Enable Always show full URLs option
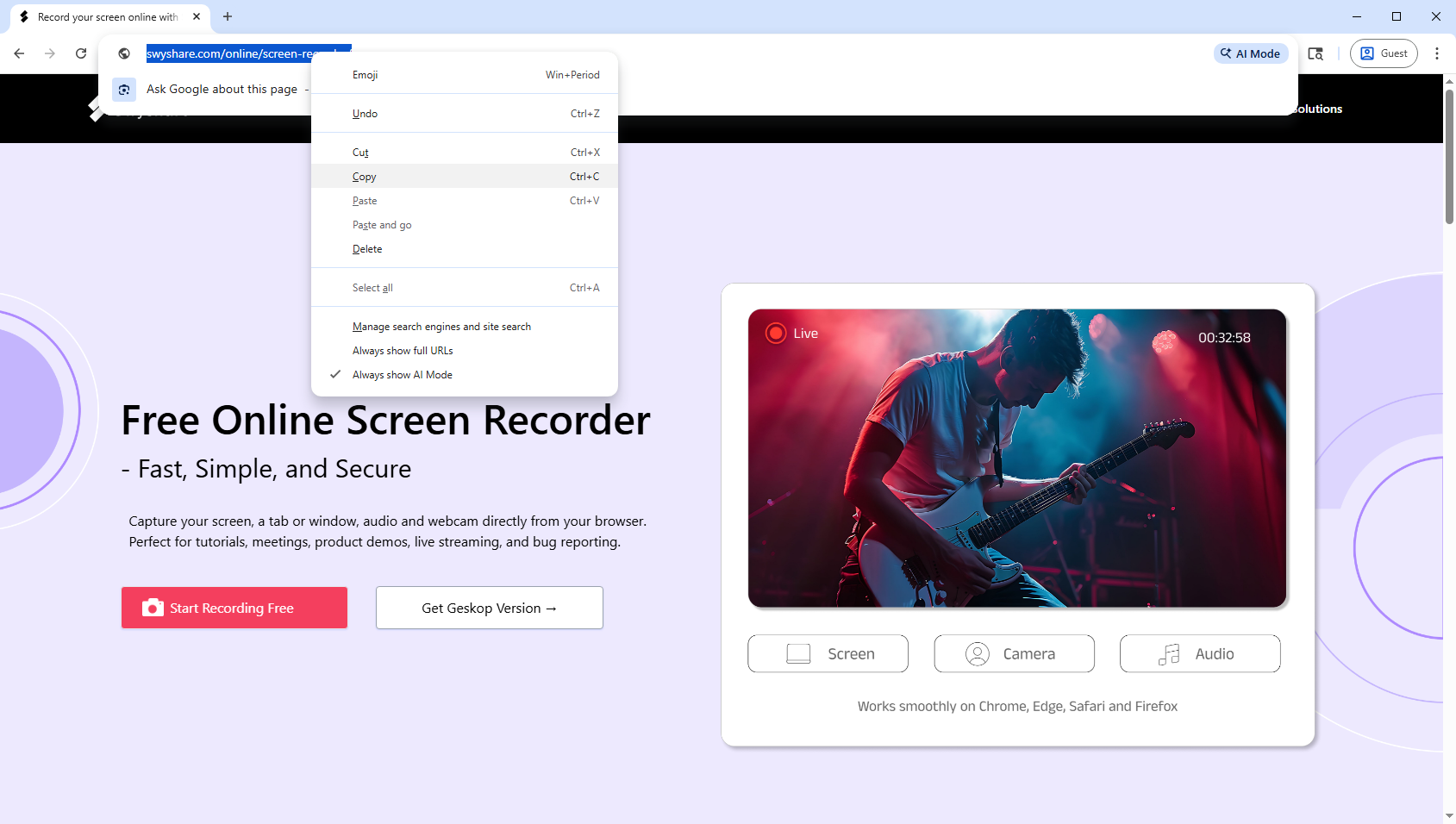Viewport: 1456px width, 824px height. point(402,351)
